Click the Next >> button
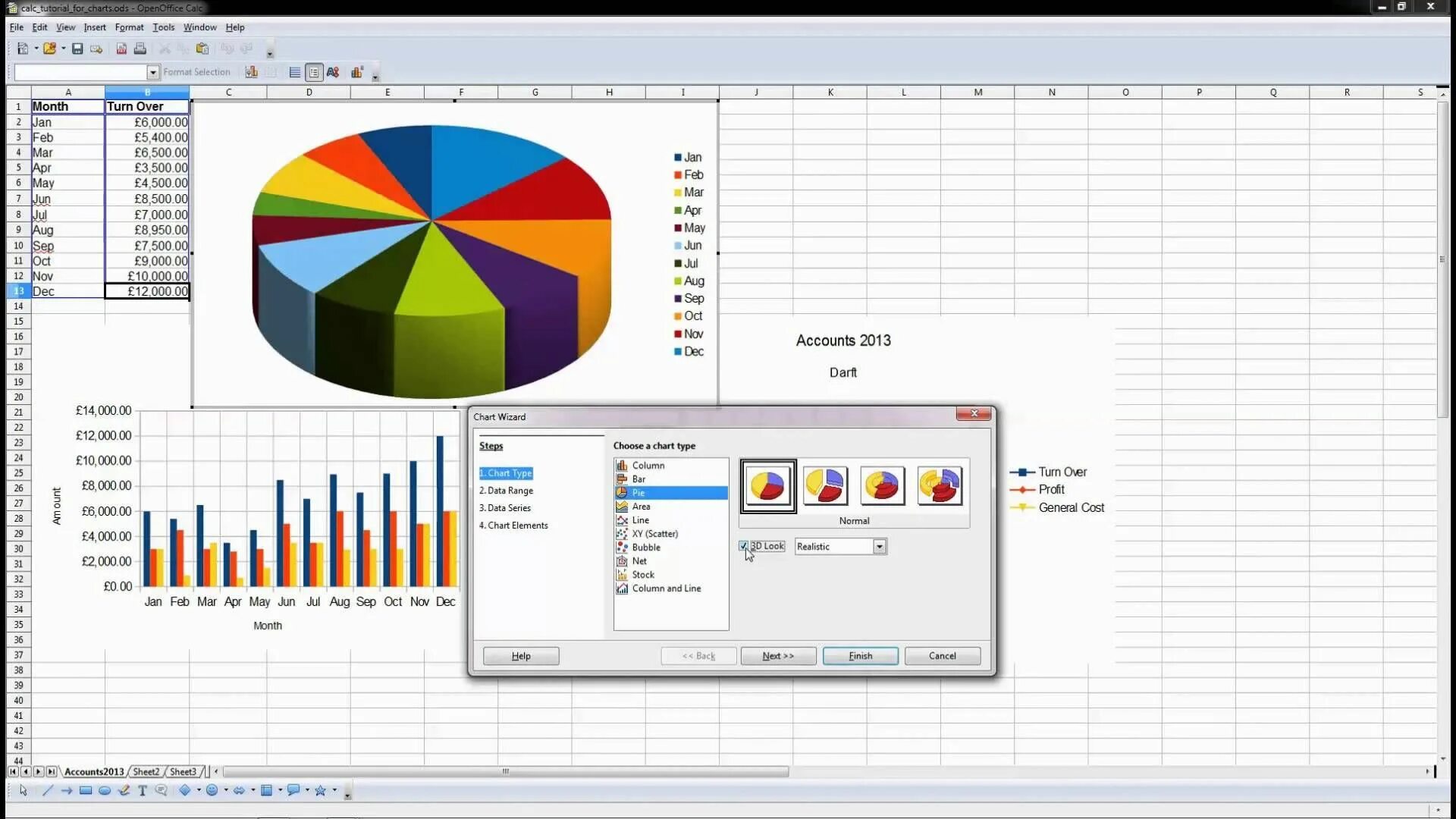 pos(778,656)
